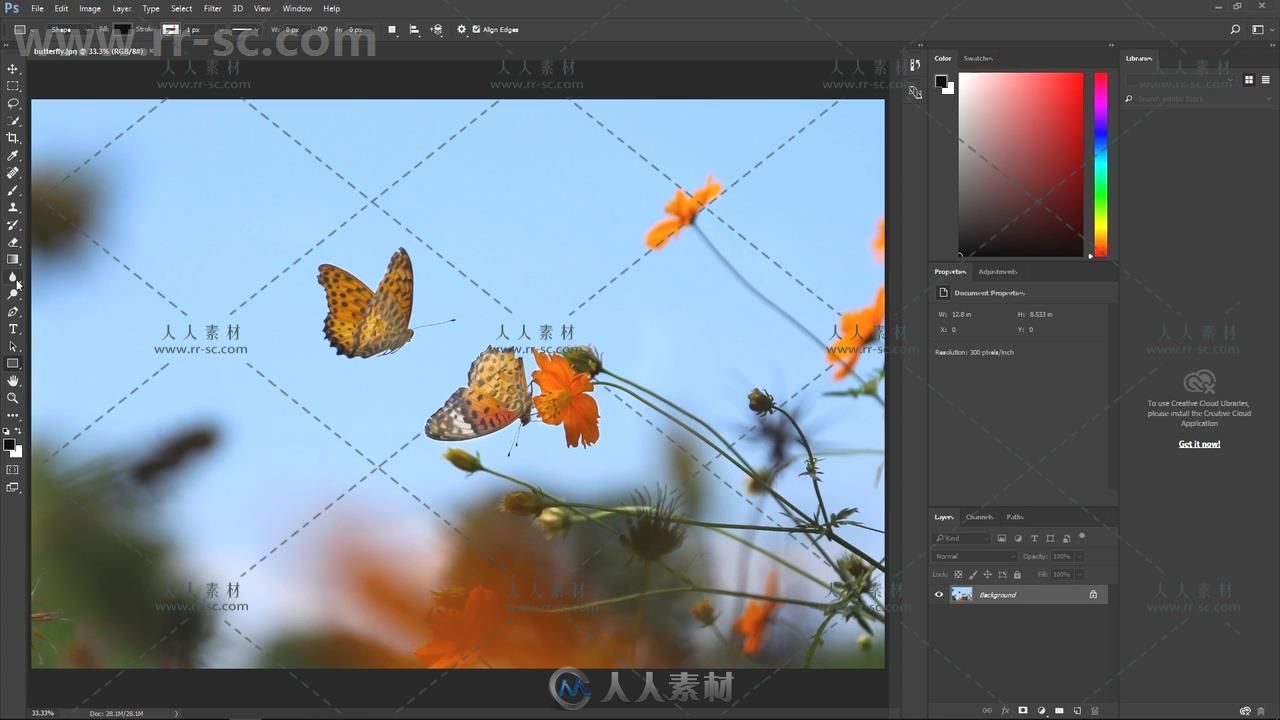Open the layer Fill dropdown arrow

click(1079, 575)
